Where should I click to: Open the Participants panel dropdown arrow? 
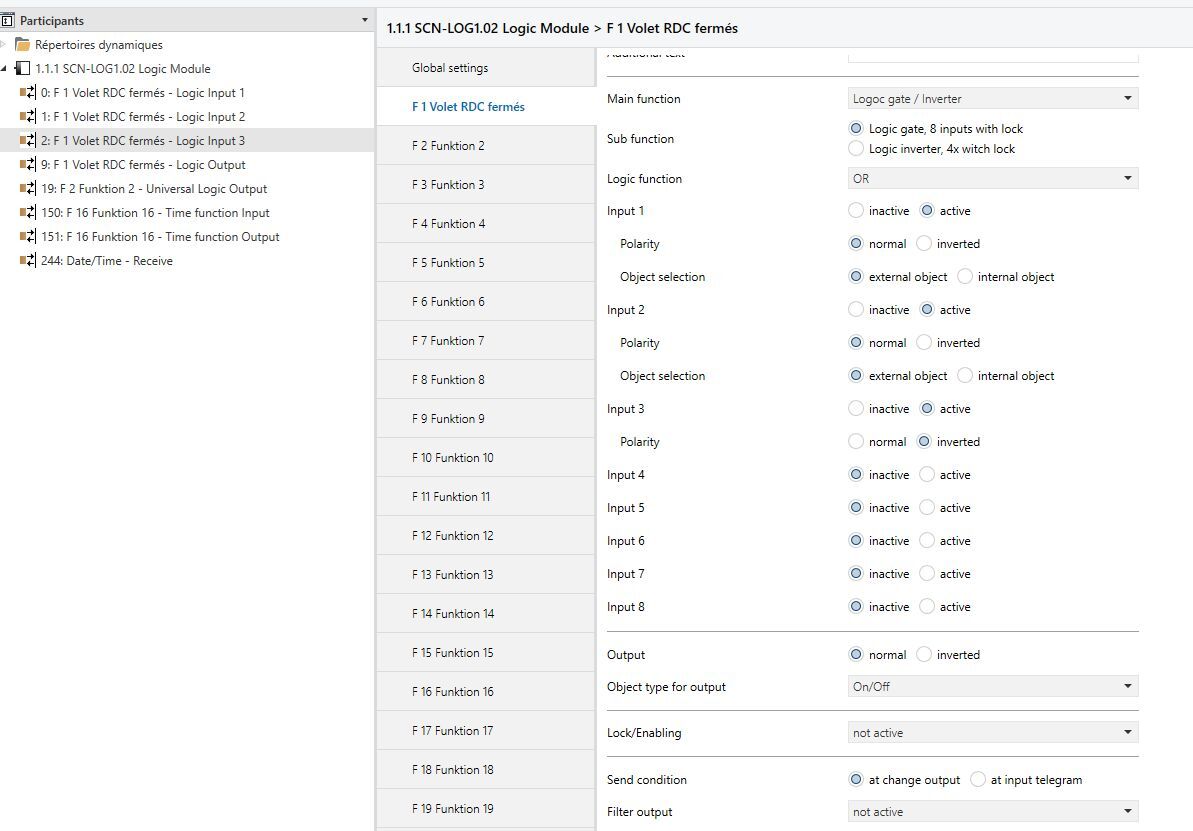tap(364, 20)
